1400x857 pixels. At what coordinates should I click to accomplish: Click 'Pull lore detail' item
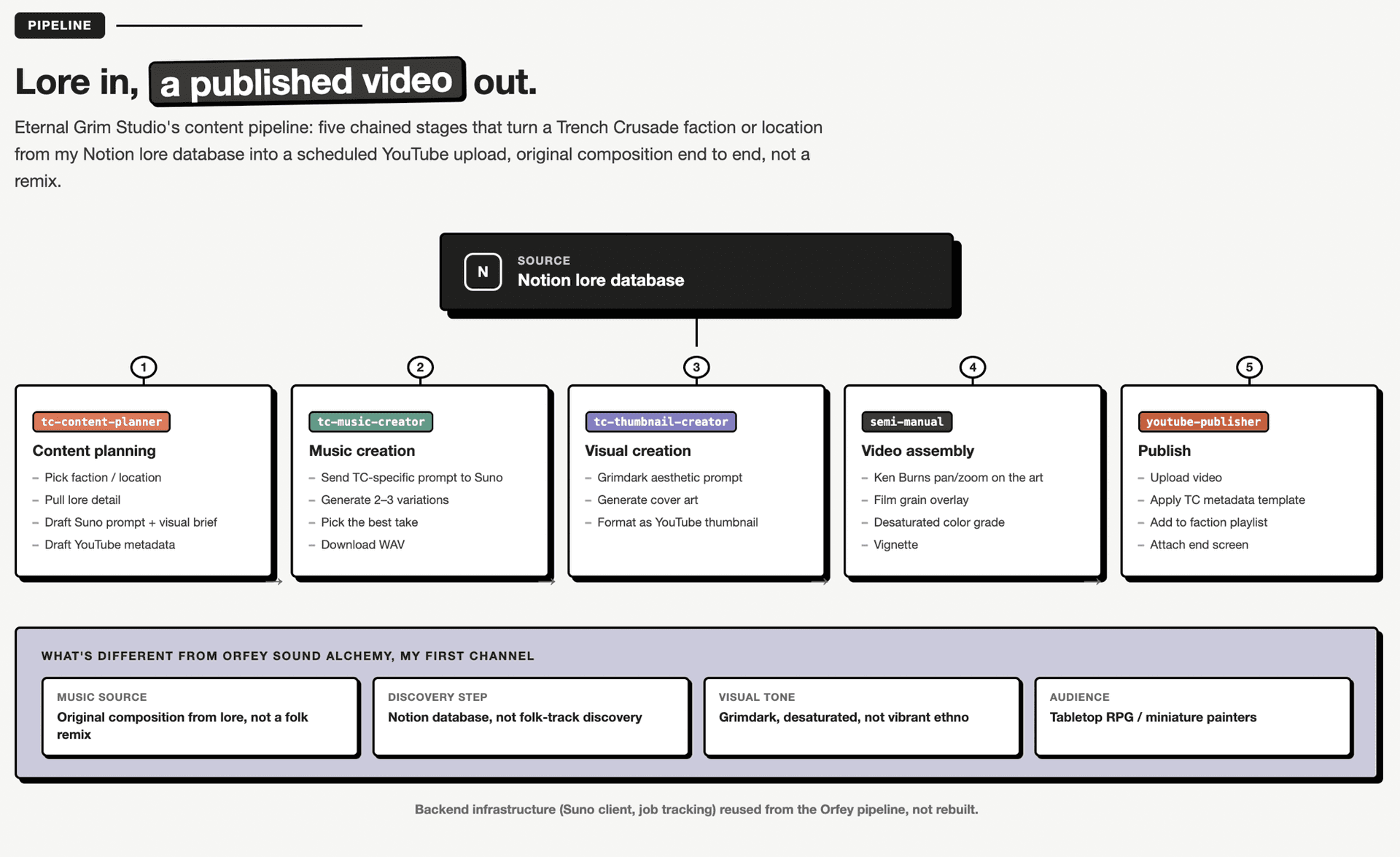click(x=82, y=500)
